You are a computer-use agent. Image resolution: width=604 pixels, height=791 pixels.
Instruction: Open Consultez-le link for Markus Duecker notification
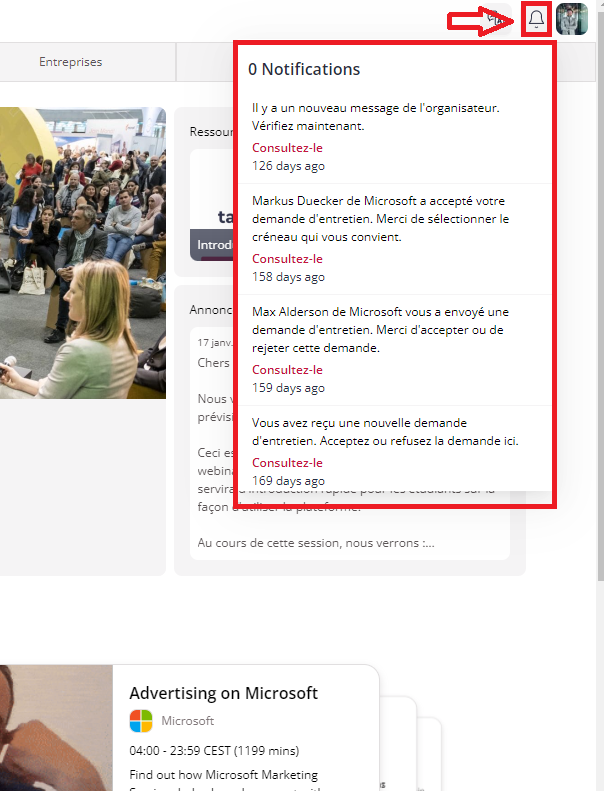click(x=287, y=259)
